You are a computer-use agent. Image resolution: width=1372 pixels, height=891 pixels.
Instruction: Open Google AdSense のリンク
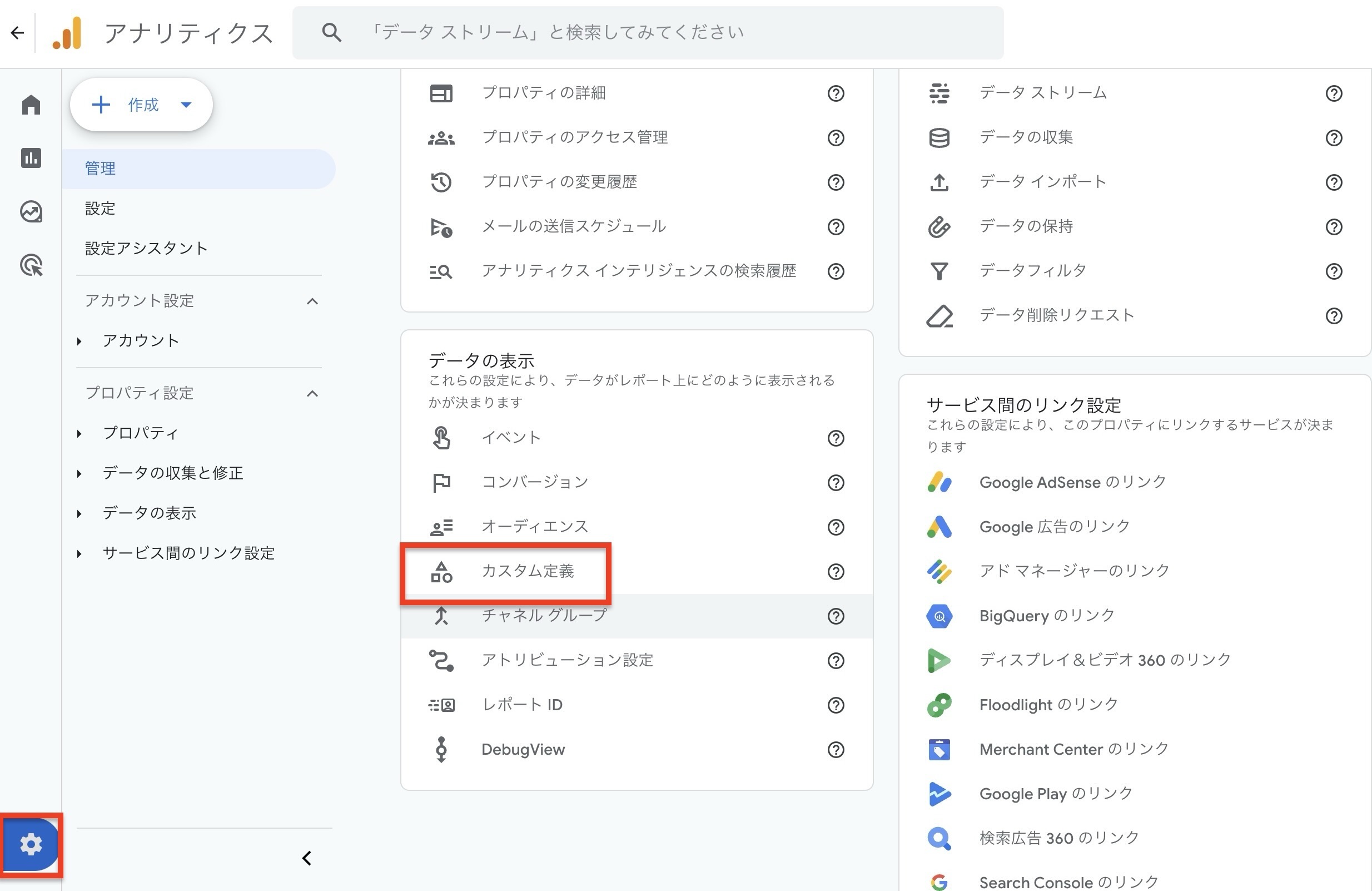pos(1072,482)
